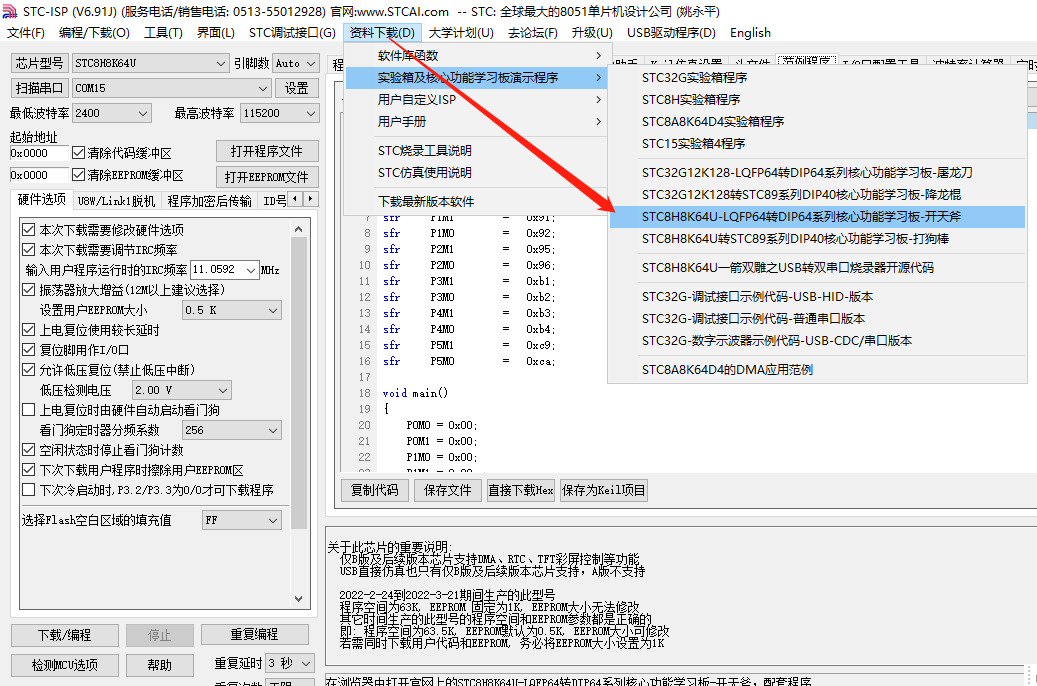Switch to U8W/Link1脱机 tab
1037x686 pixels.
pos(116,201)
